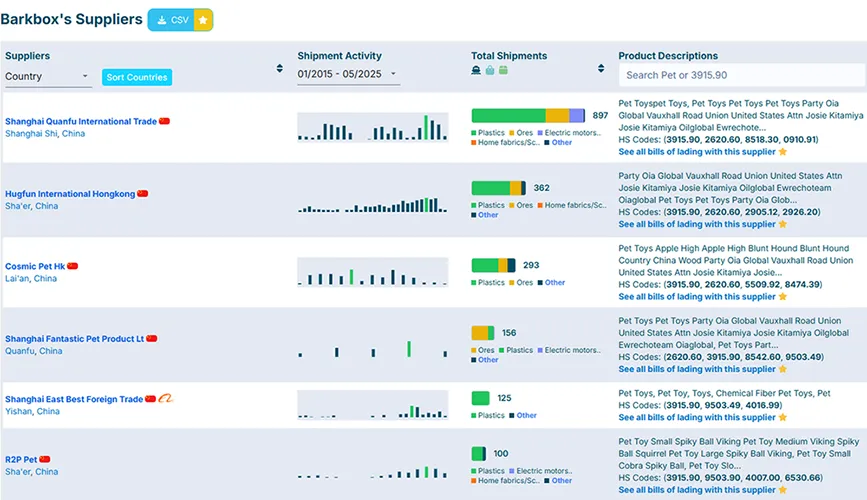Click Cosmic Pet Hk shipment activity chart
This screenshot has width=867, height=500.
(x=373, y=272)
